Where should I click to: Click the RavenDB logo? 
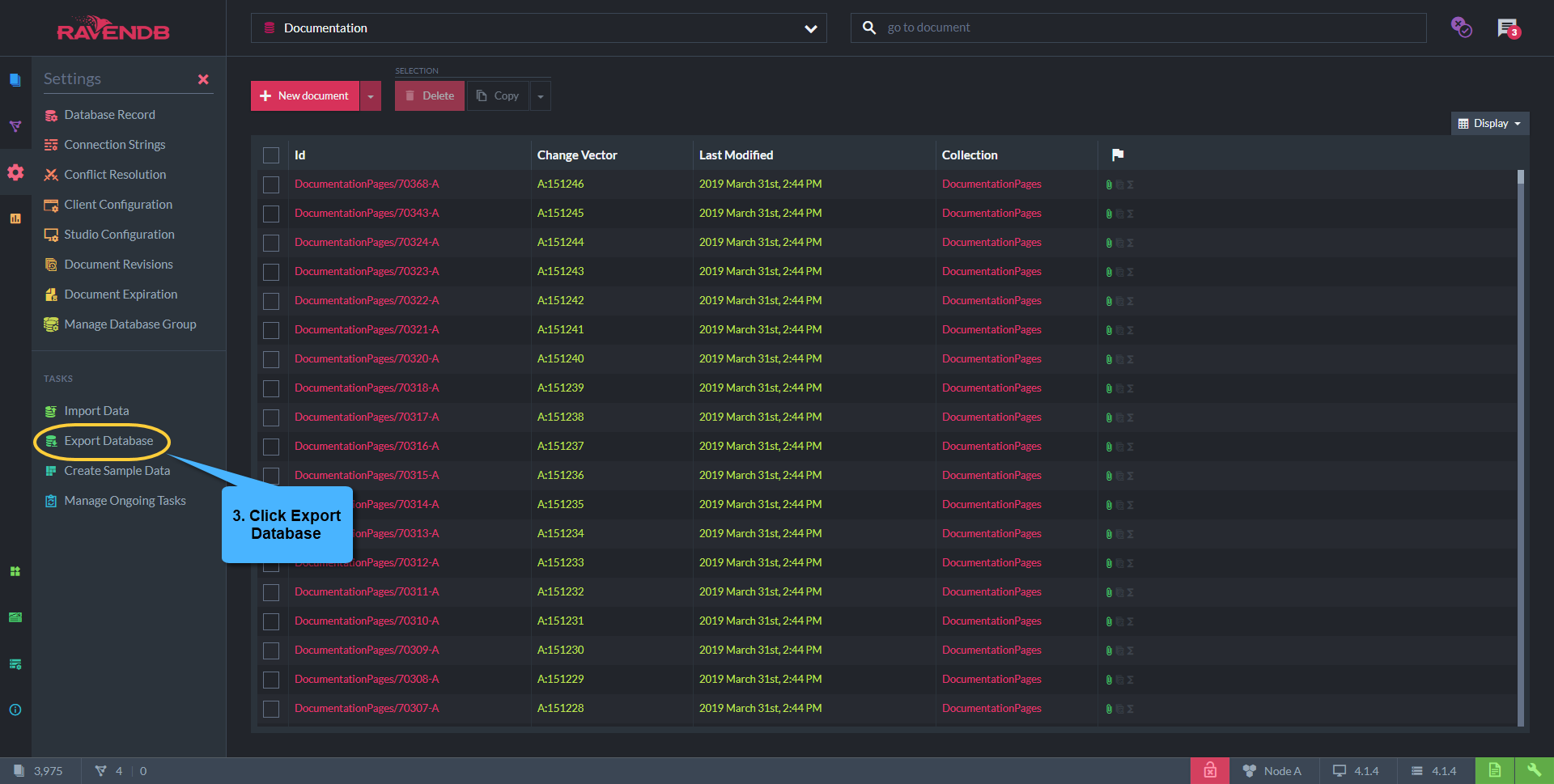tap(113, 28)
